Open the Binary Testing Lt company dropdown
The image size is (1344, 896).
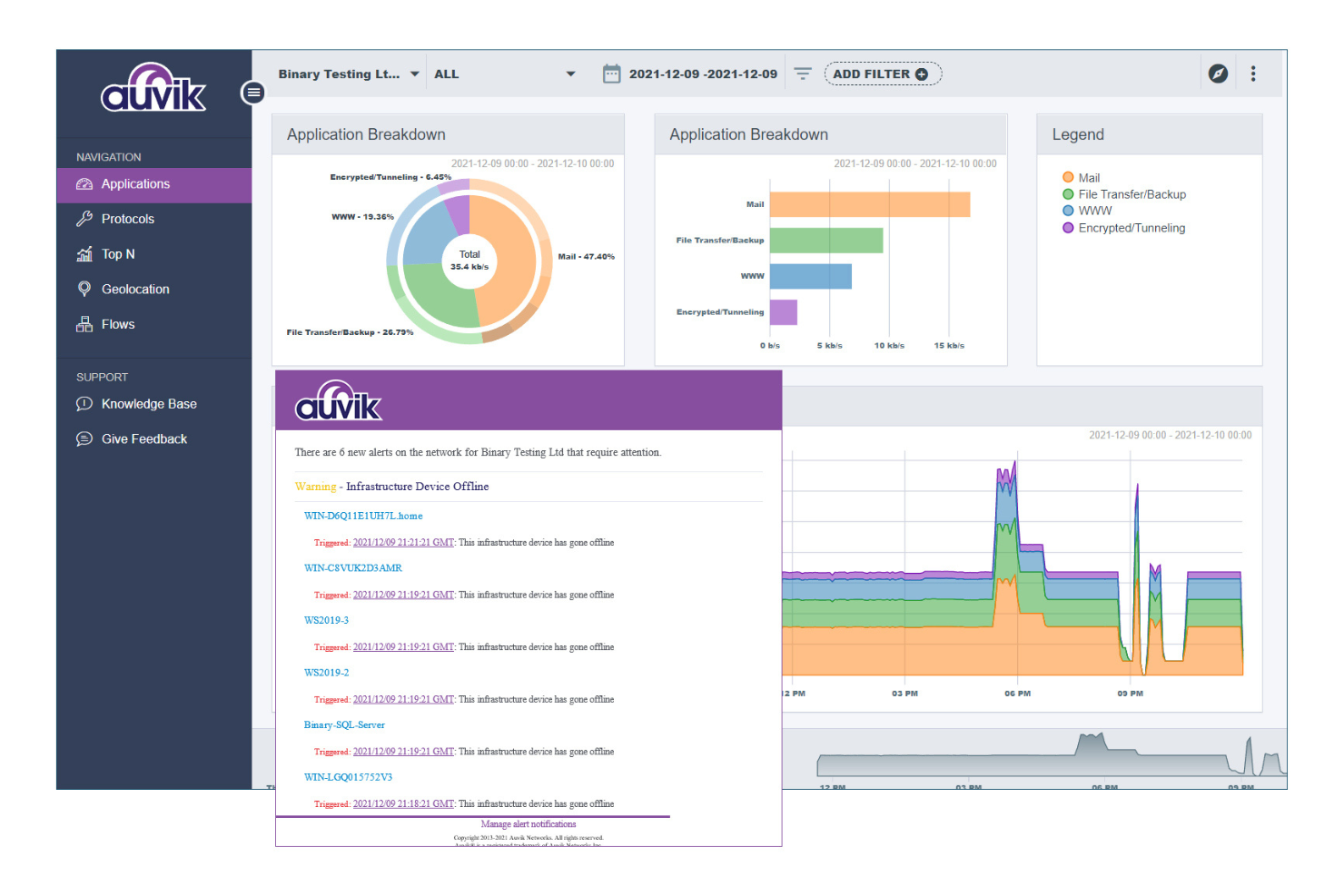[x=348, y=74]
